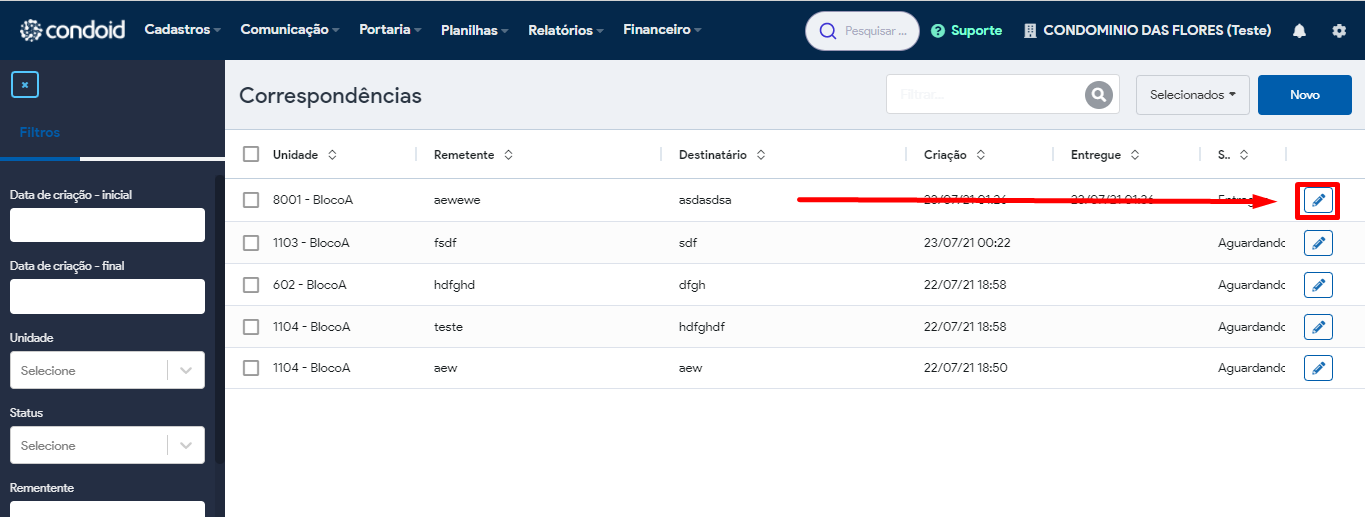Select checkbox for teste sender row
Viewport: 1365px width, 517px height.
[251, 326]
